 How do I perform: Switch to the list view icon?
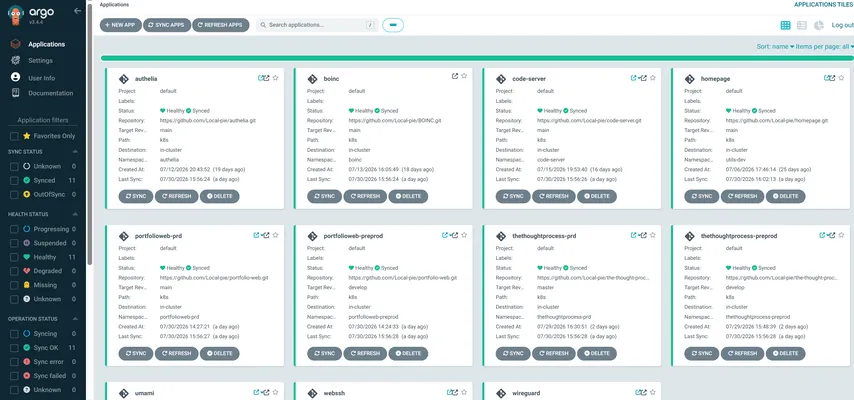click(802, 25)
